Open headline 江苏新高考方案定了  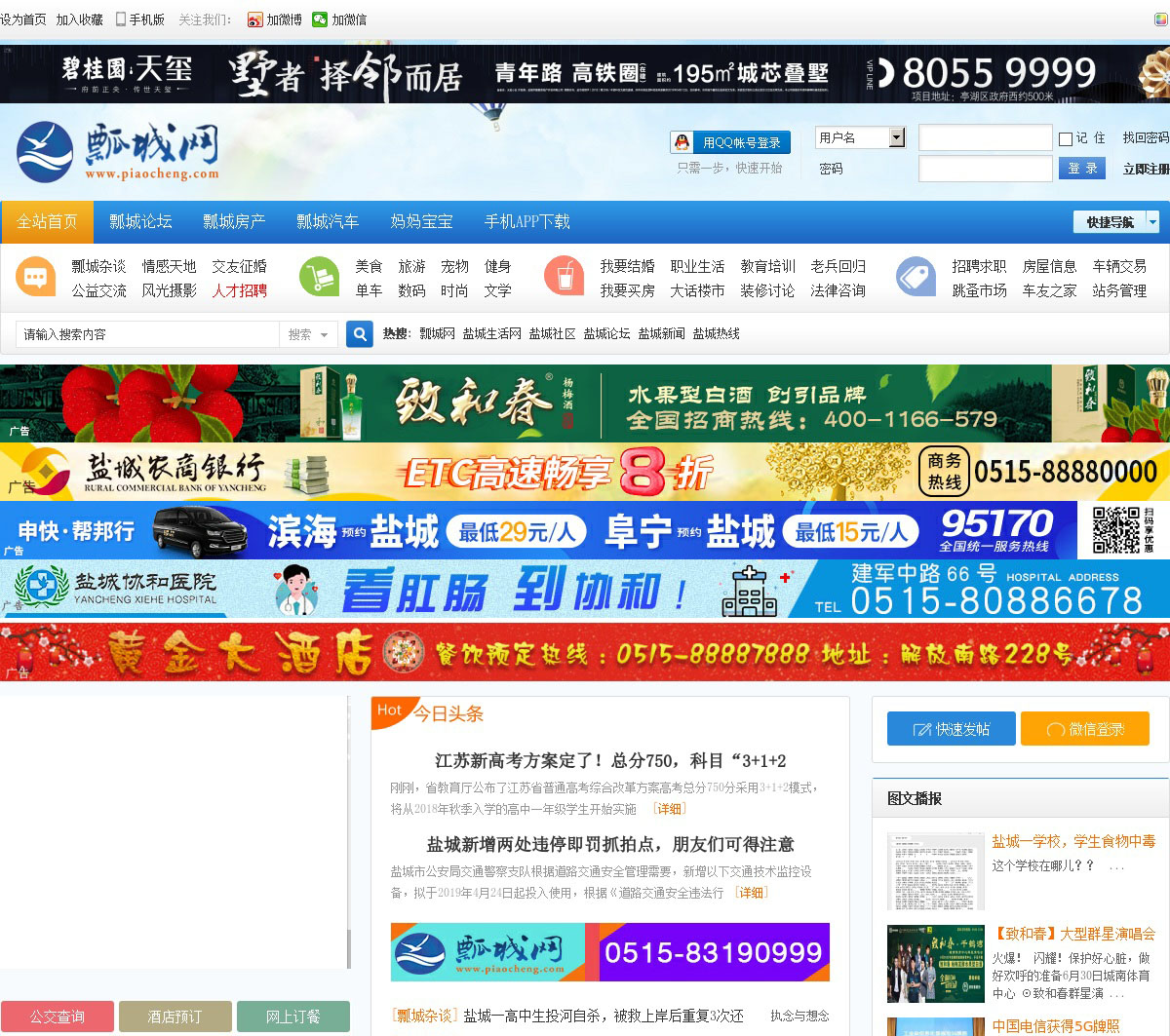pos(610,760)
